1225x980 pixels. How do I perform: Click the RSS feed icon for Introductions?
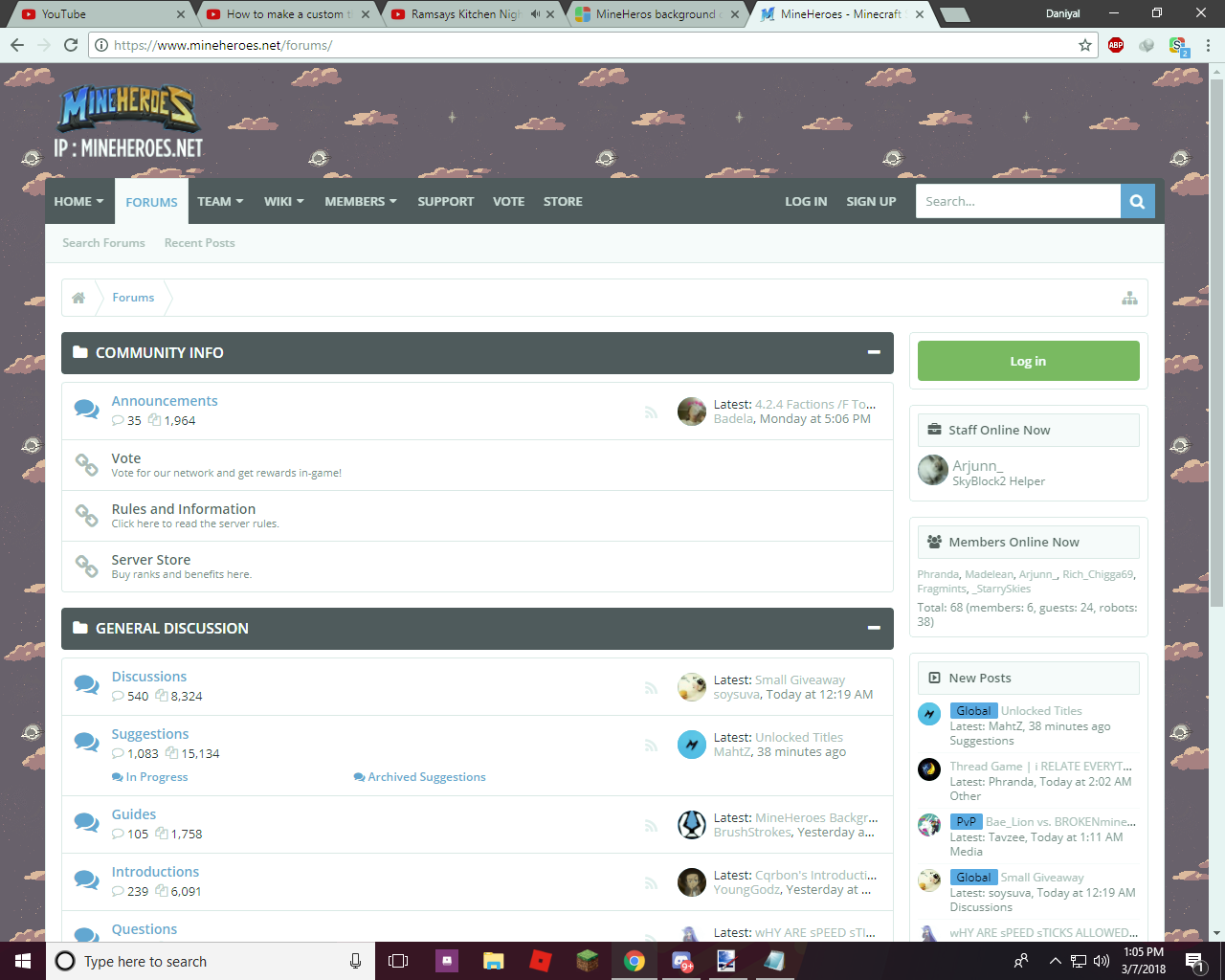click(651, 882)
